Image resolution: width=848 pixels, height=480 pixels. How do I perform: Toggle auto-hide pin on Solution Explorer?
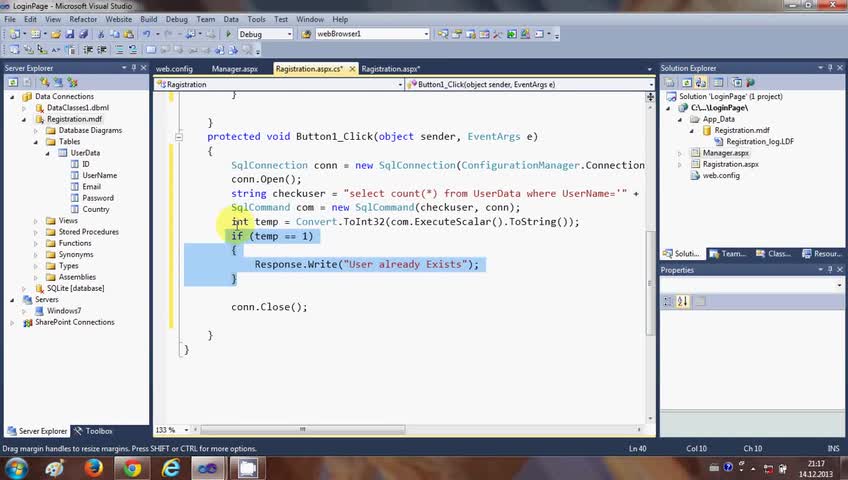[830, 68]
